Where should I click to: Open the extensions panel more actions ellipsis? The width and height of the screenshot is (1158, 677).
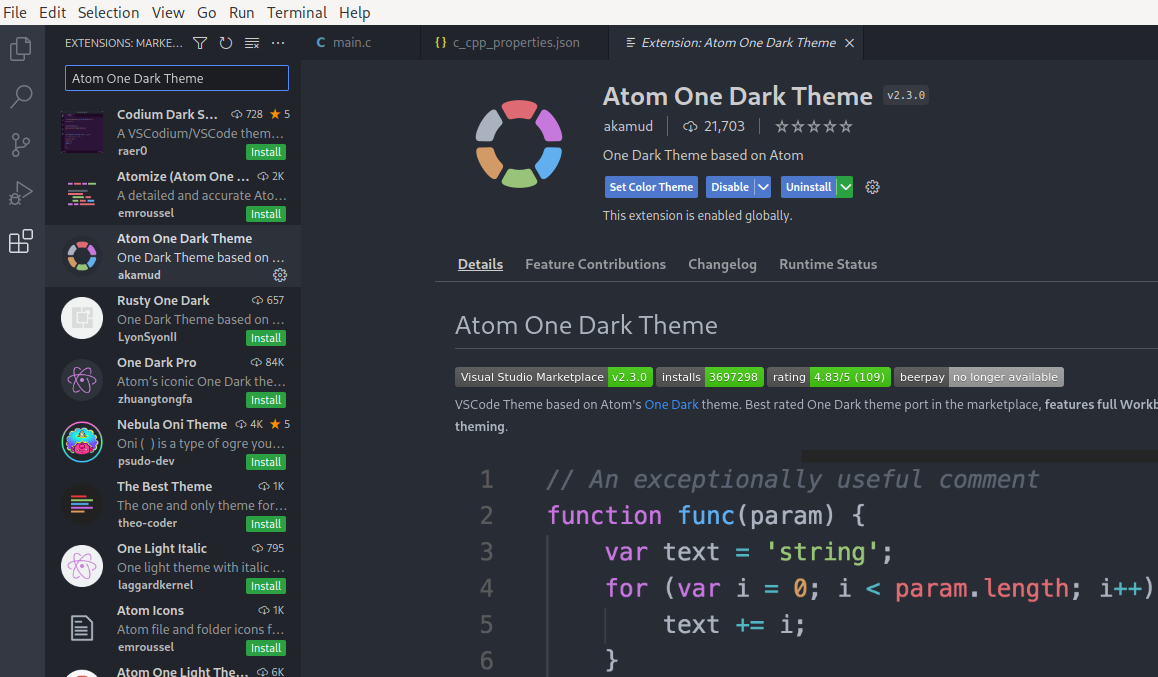pyautogui.click(x=278, y=43)
